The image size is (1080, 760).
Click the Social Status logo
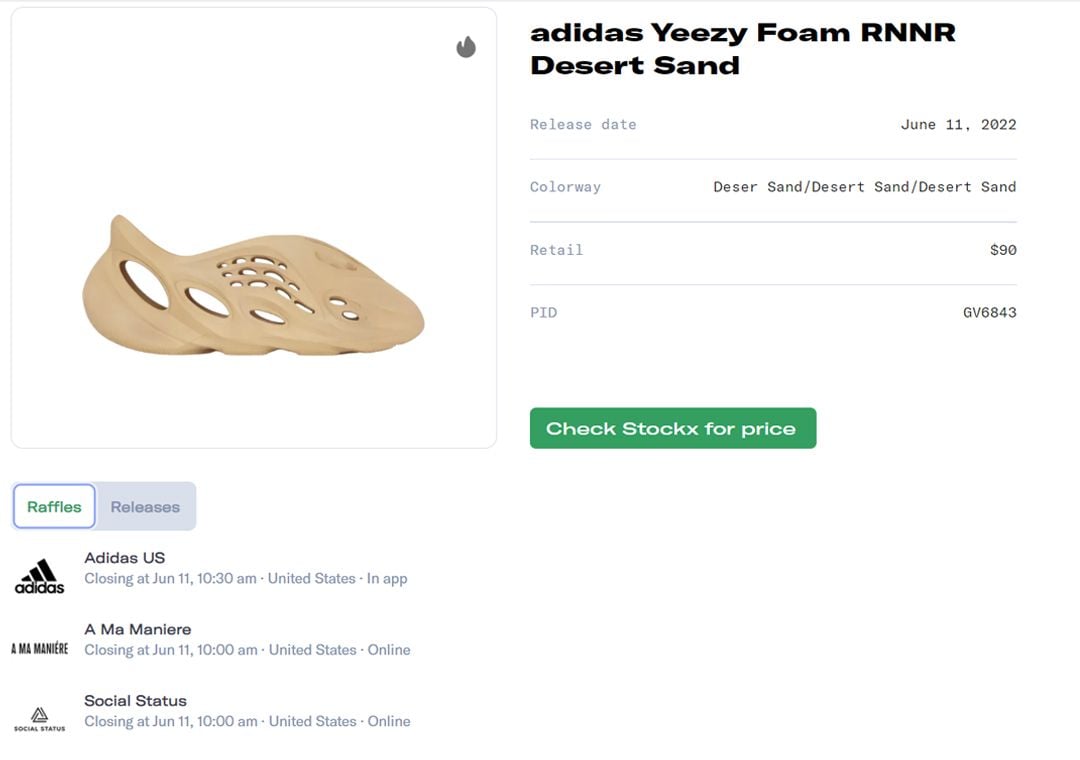pos(40,719)
